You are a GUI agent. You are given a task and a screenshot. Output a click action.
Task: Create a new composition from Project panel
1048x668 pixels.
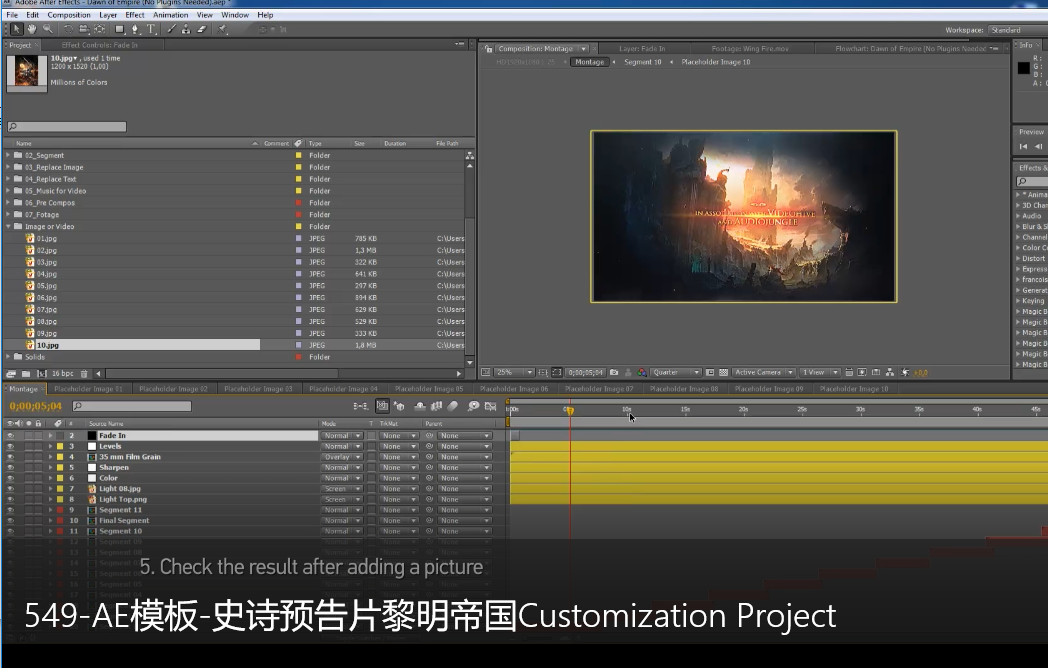click(x=41, y=374)
